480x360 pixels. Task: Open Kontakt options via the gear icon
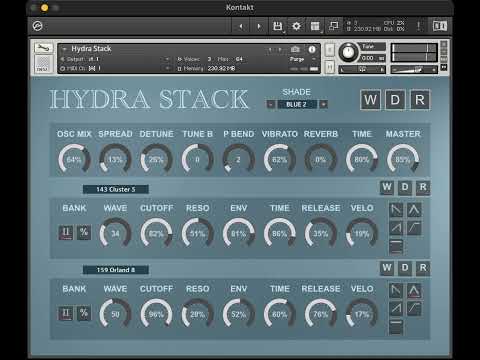coord(296,26)
